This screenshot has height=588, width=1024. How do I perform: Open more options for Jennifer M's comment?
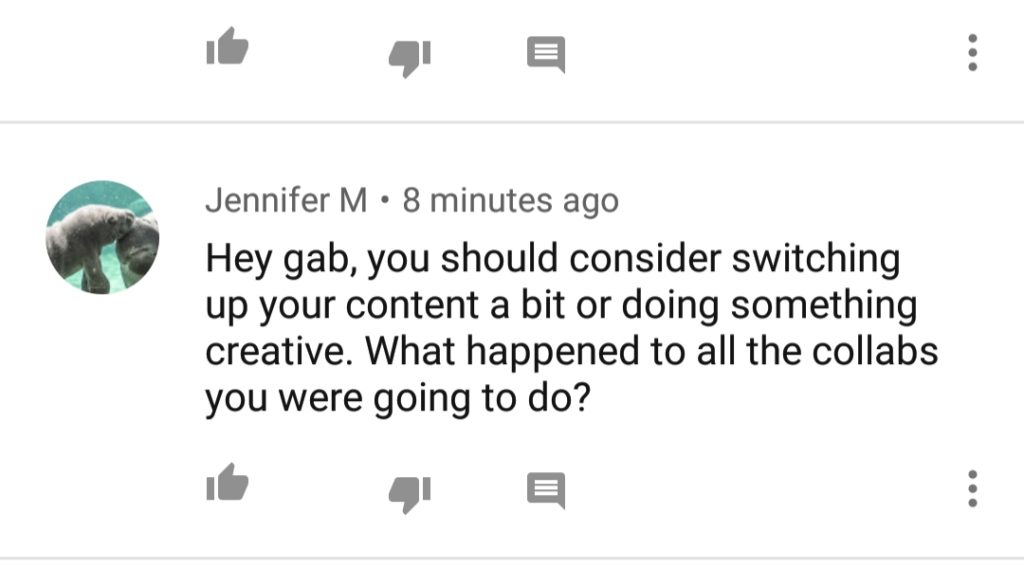point(971,489)
